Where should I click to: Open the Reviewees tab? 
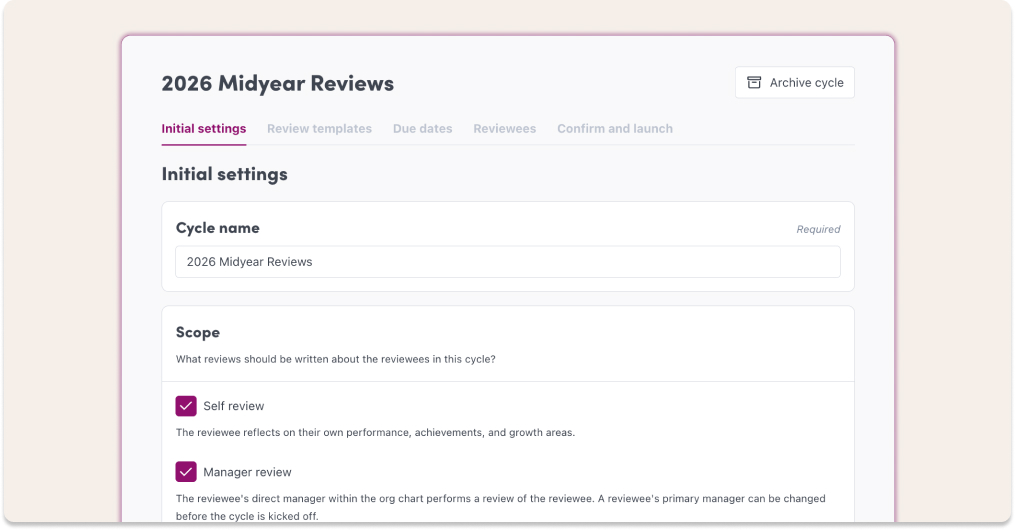point(504,129)
